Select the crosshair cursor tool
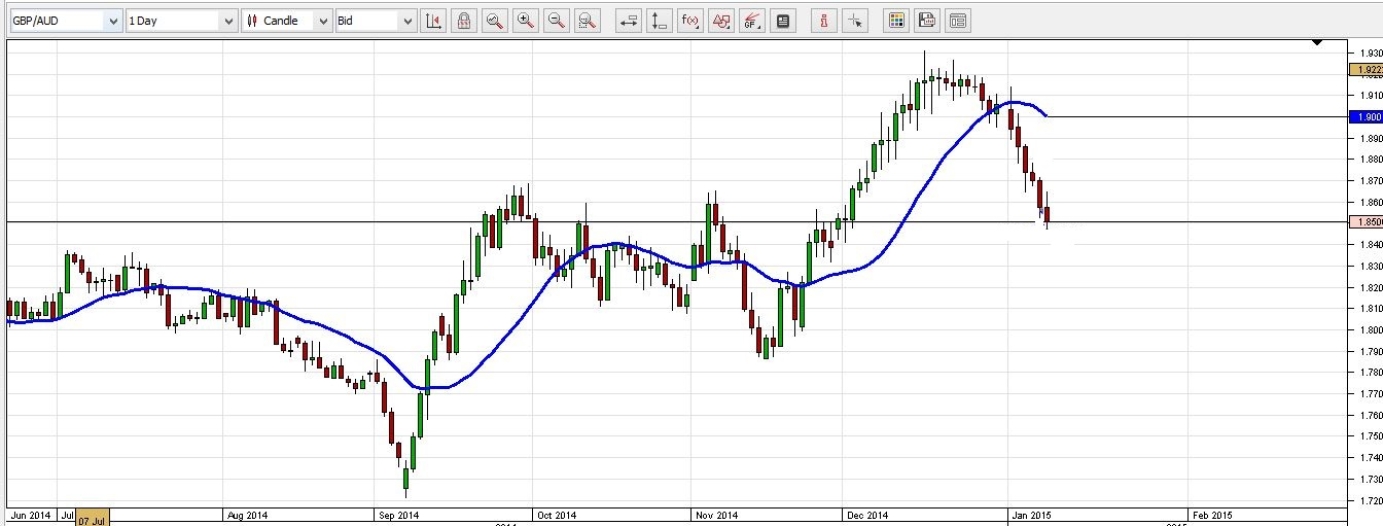The width and height of the screenshot is (1383, 526). pos(853,20)
